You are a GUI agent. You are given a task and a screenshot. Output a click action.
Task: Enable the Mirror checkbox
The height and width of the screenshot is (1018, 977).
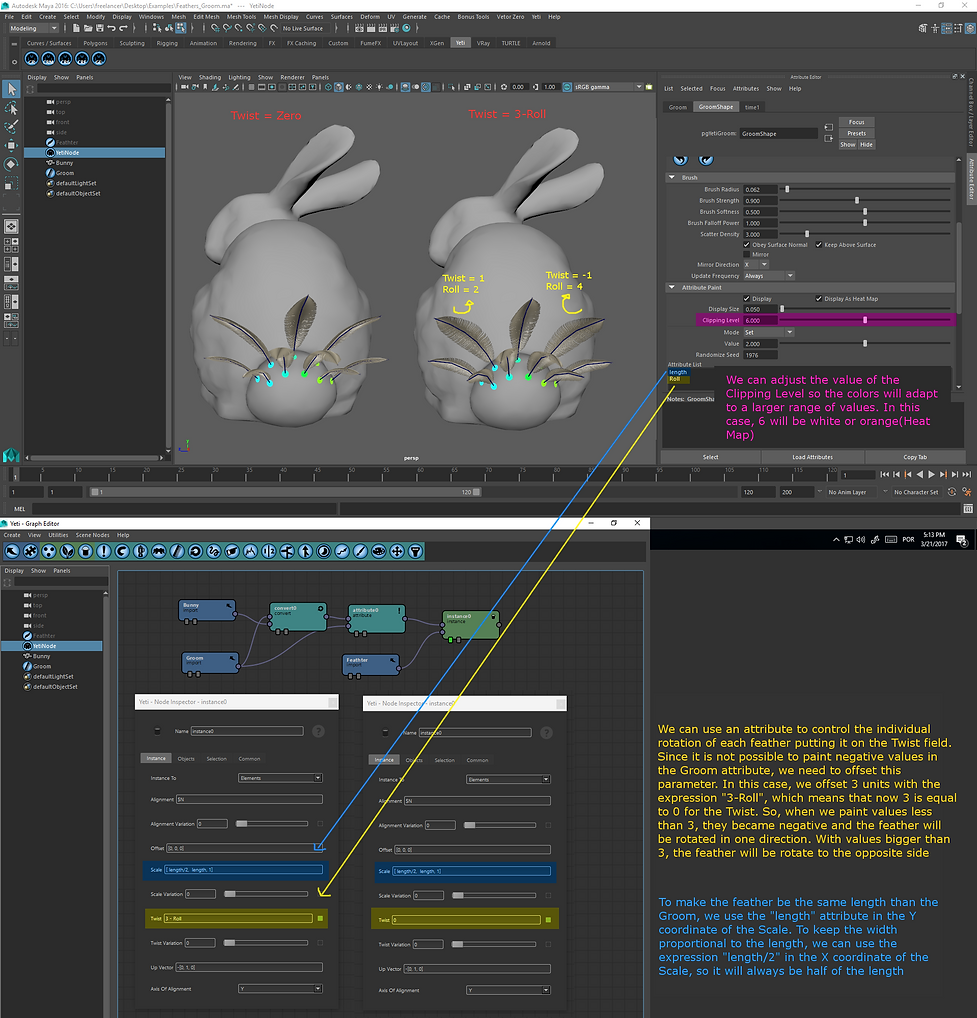747,254
